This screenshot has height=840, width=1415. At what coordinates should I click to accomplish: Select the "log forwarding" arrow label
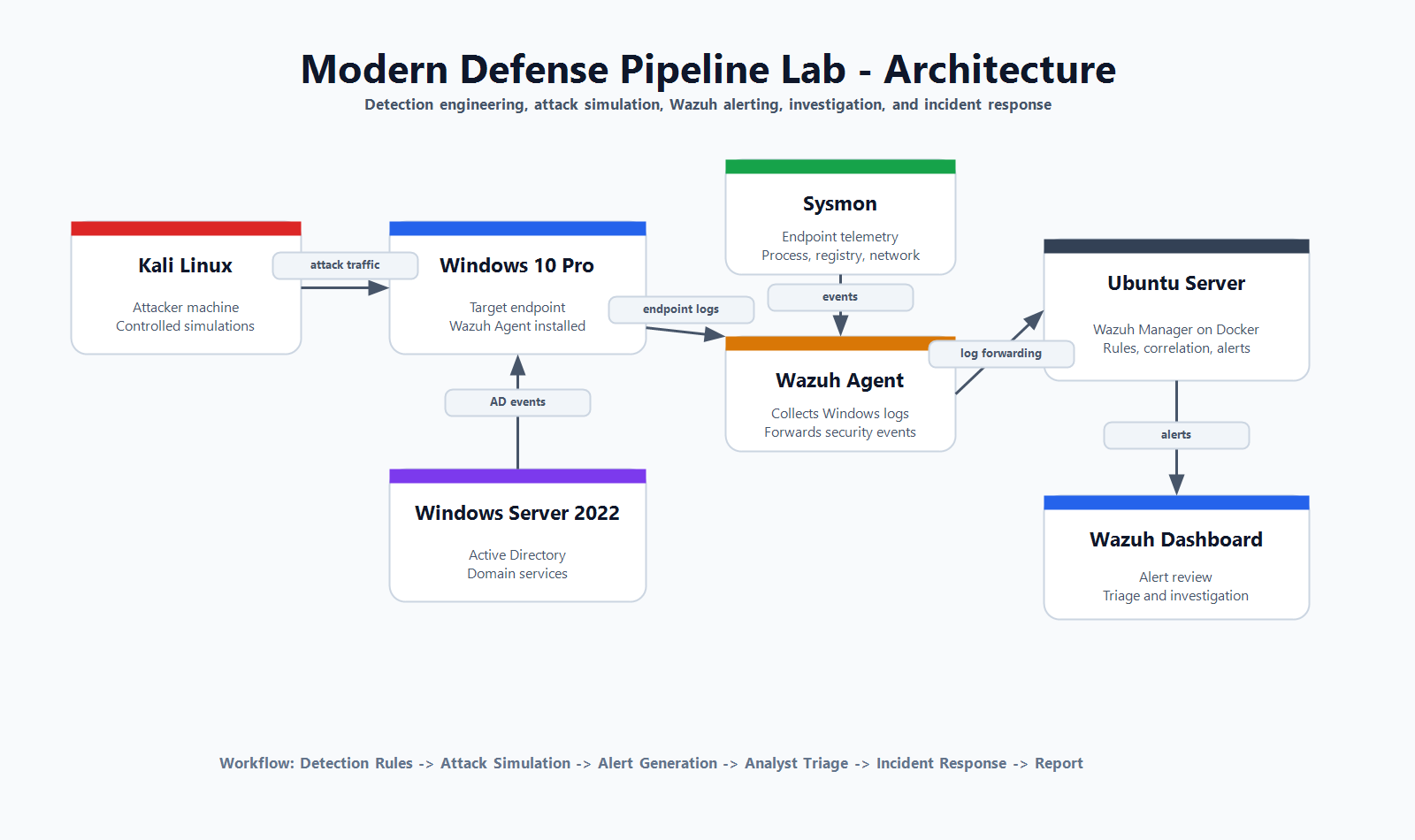point(1001,354)
